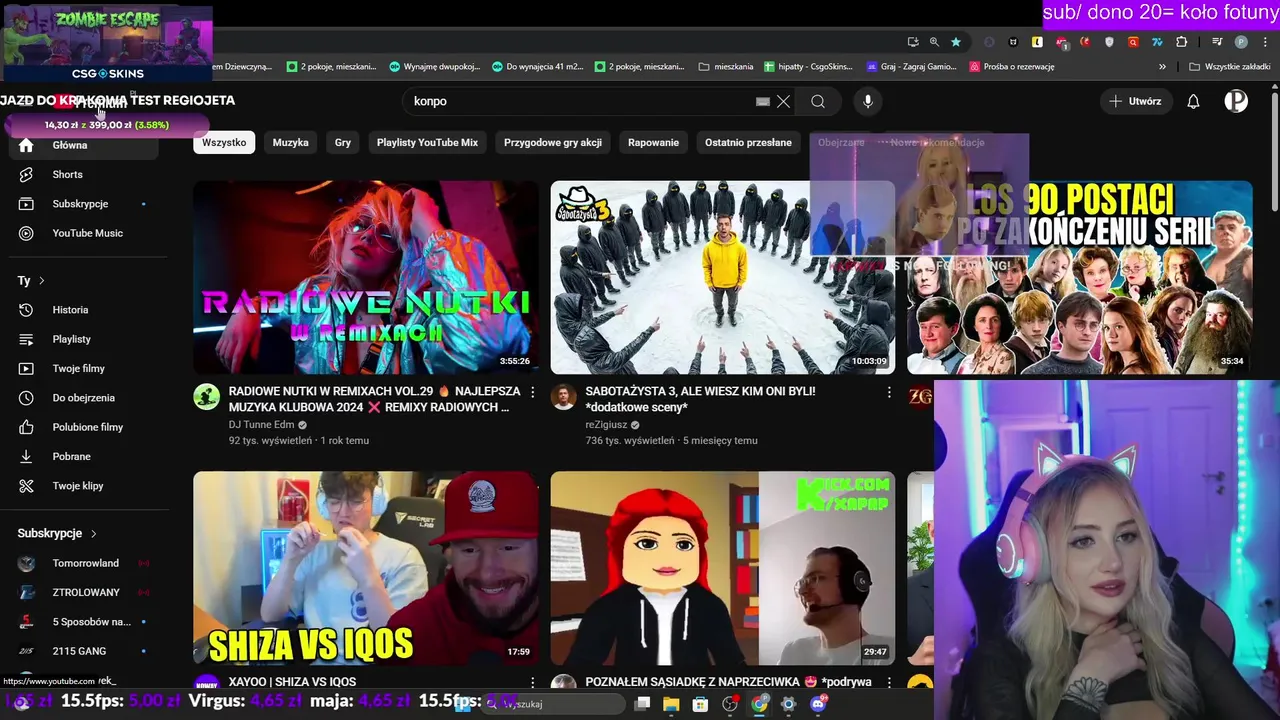Viewport: 1280px width, 720px height.
Task: Open Do obejrzenia watch later list
Action: pyautogui.click(x=84, y=398)
